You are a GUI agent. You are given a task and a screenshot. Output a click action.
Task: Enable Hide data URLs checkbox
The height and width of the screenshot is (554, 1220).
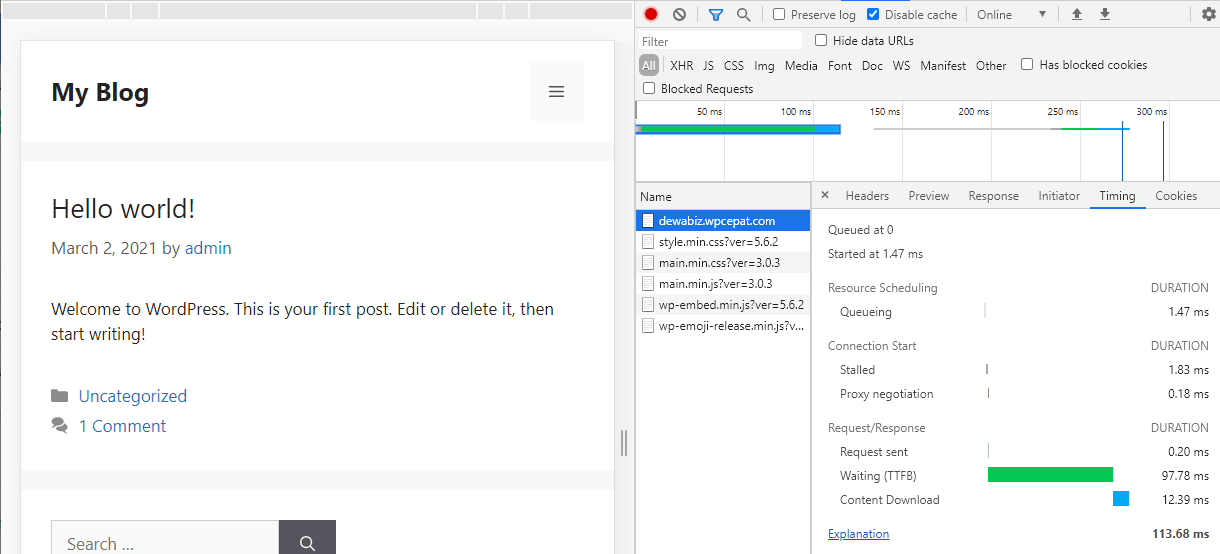tap(821, 41)
